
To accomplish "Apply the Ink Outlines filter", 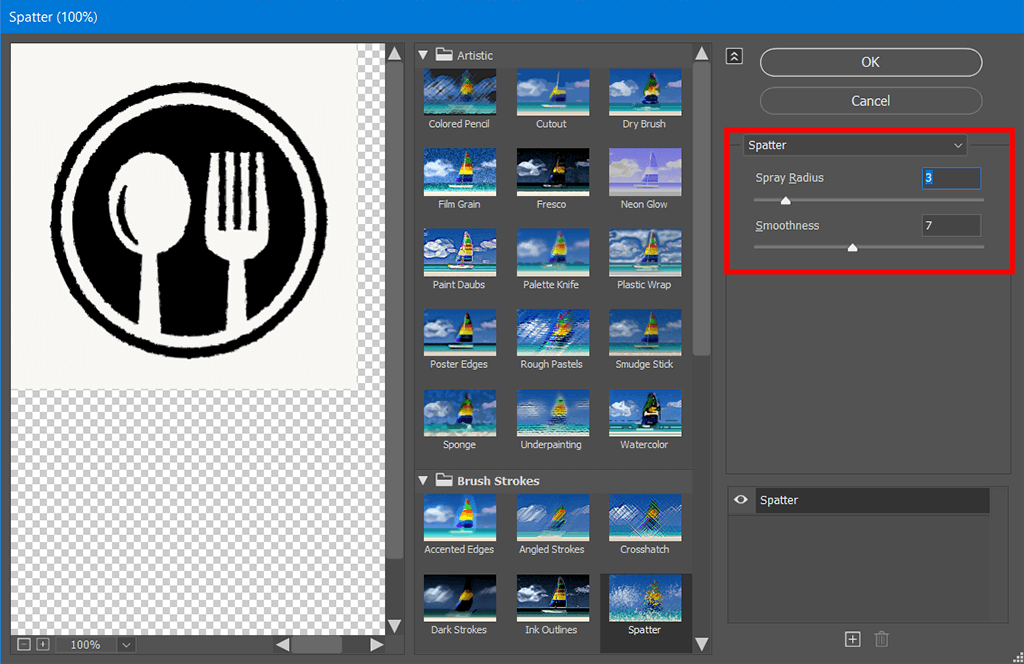I will click(552, 598).
